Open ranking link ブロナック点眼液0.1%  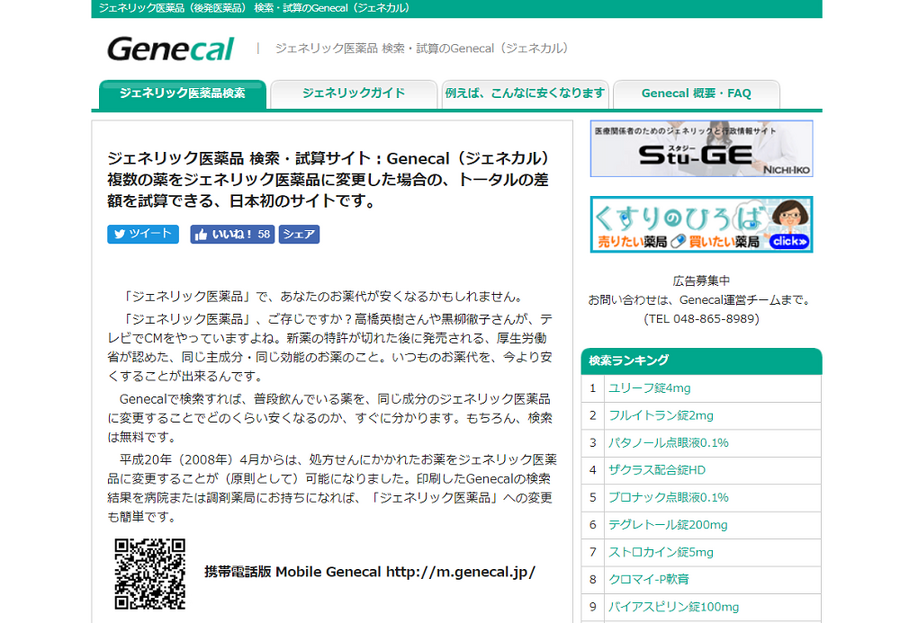click(668, 497)
